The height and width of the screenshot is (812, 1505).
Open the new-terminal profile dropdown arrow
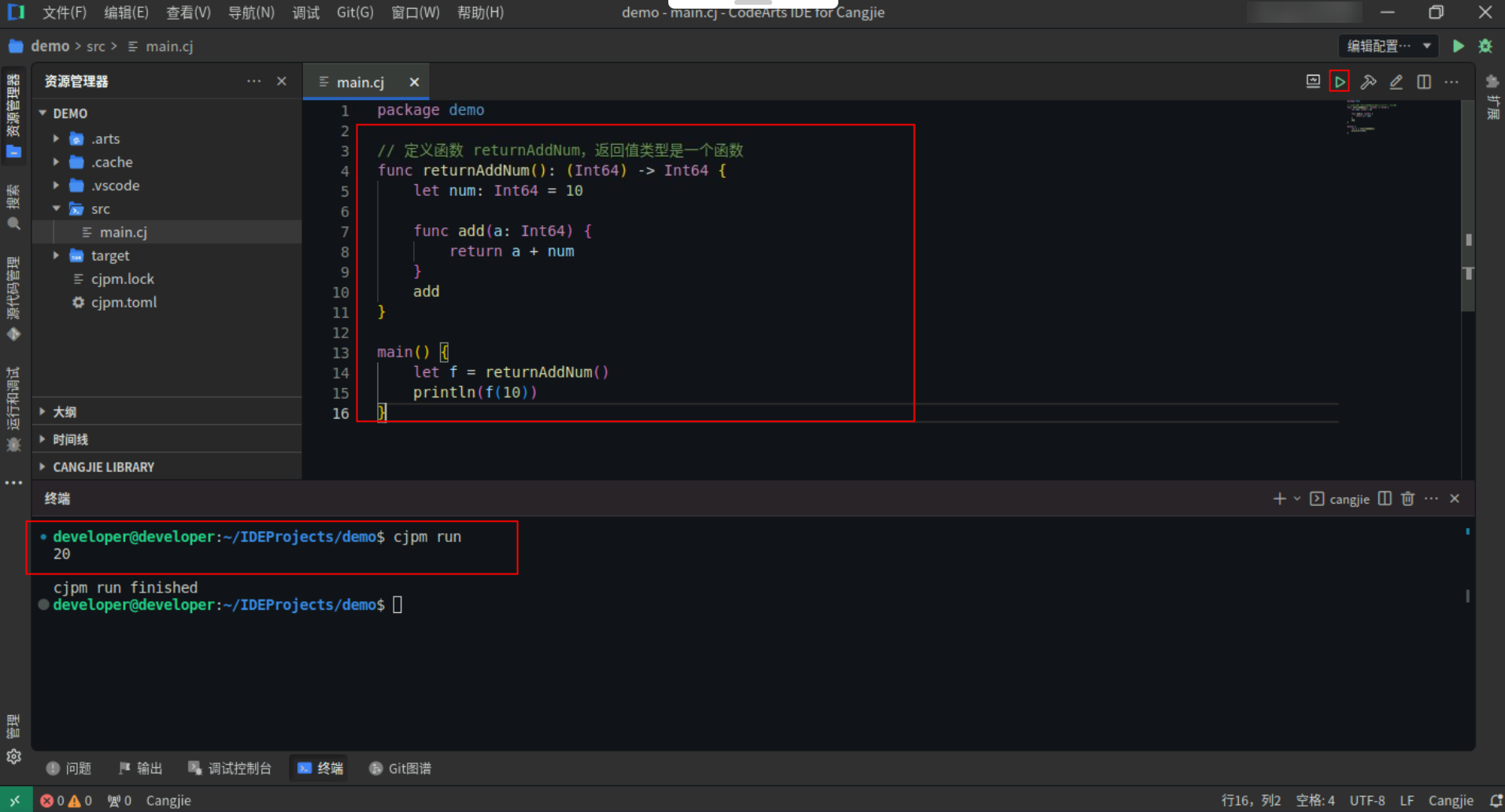(x=1296, y=499)
